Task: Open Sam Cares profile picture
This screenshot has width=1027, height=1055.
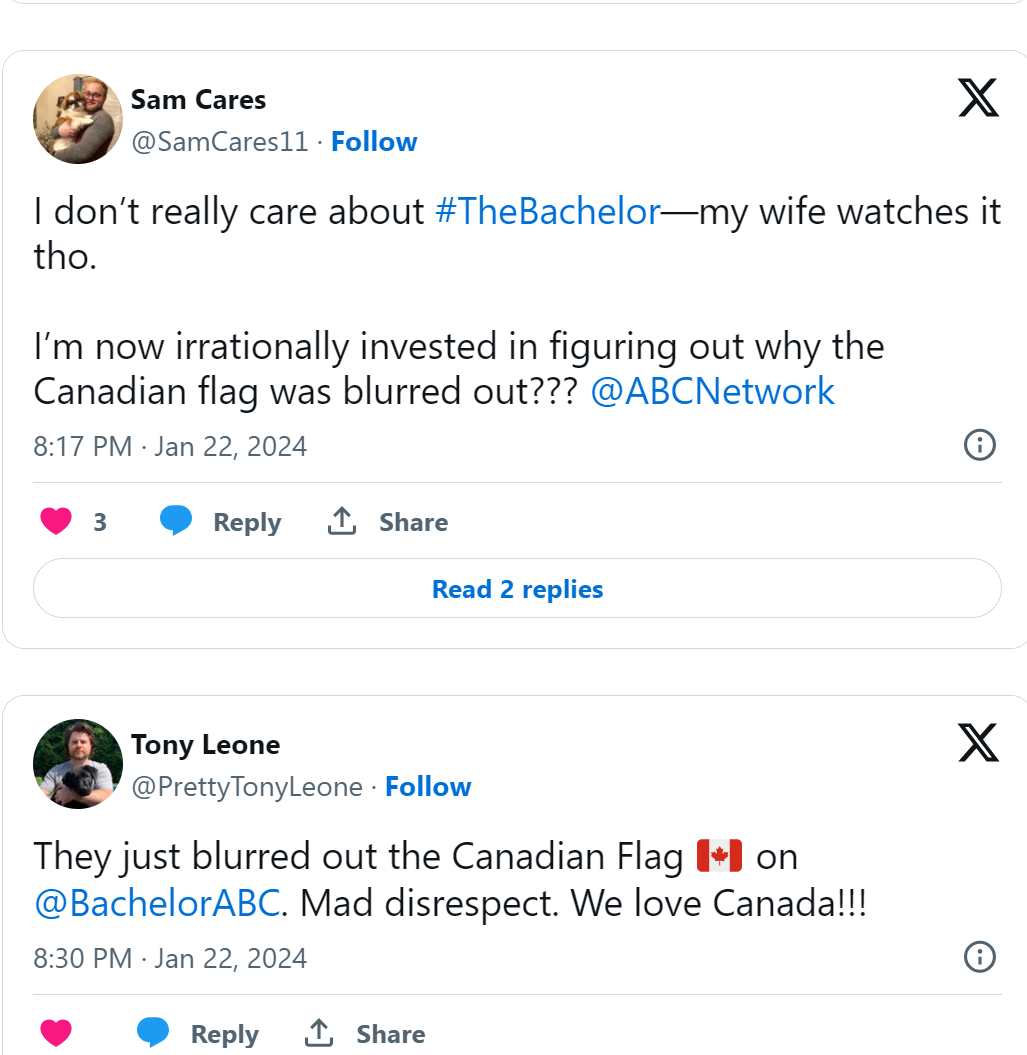Action: coord(78,119)
